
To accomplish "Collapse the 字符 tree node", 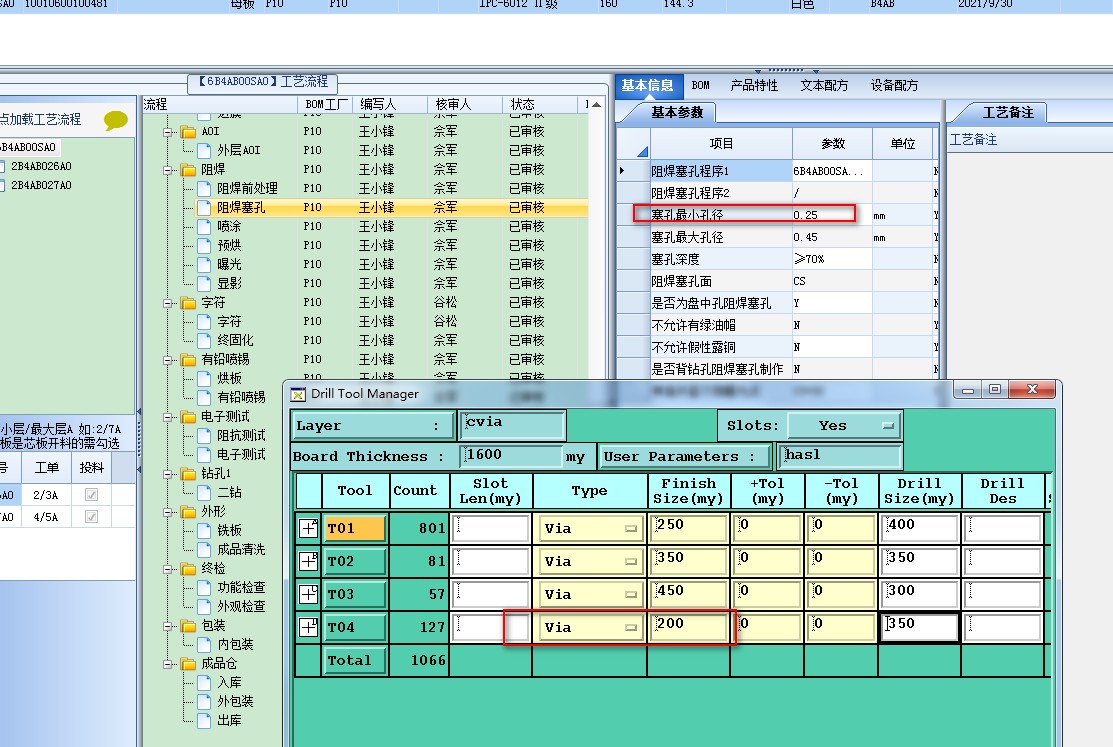I will coord(168,303).
